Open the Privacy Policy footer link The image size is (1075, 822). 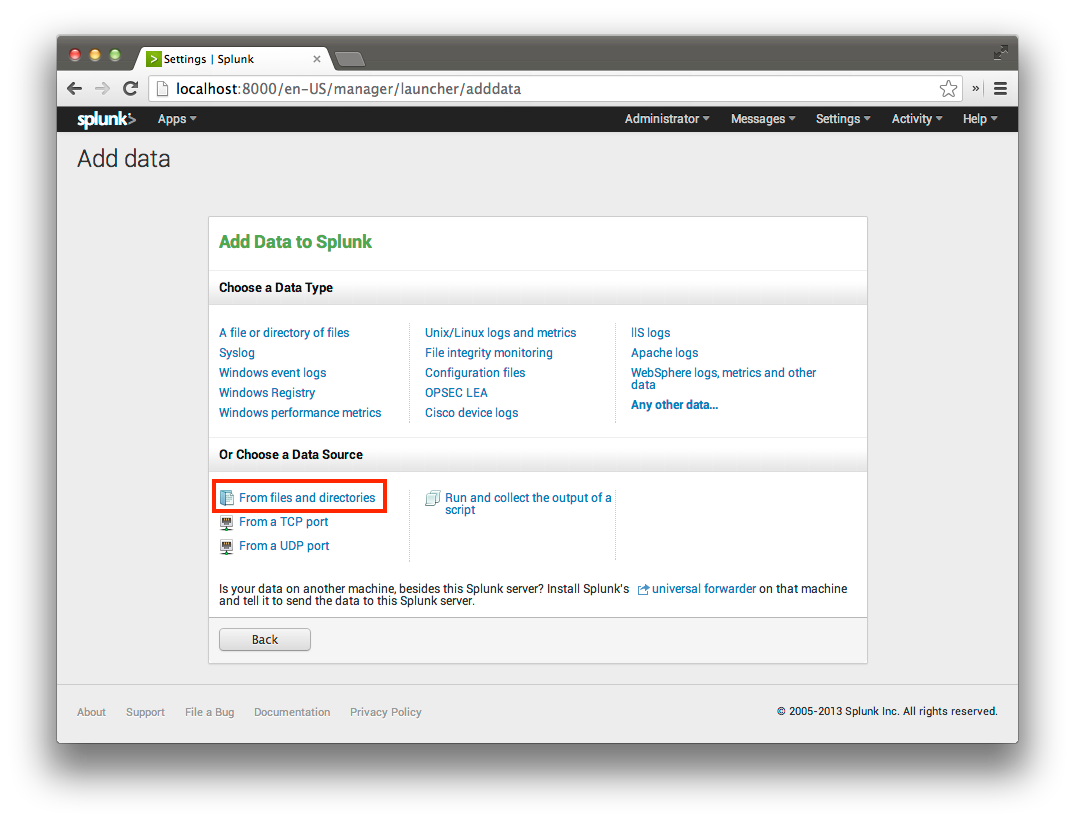(385, 712)
